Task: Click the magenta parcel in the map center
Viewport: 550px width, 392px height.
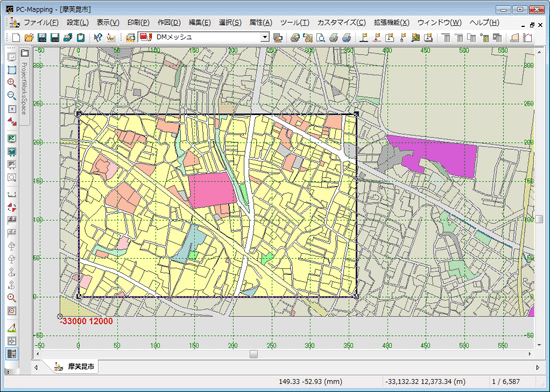Action: (212, 190)
